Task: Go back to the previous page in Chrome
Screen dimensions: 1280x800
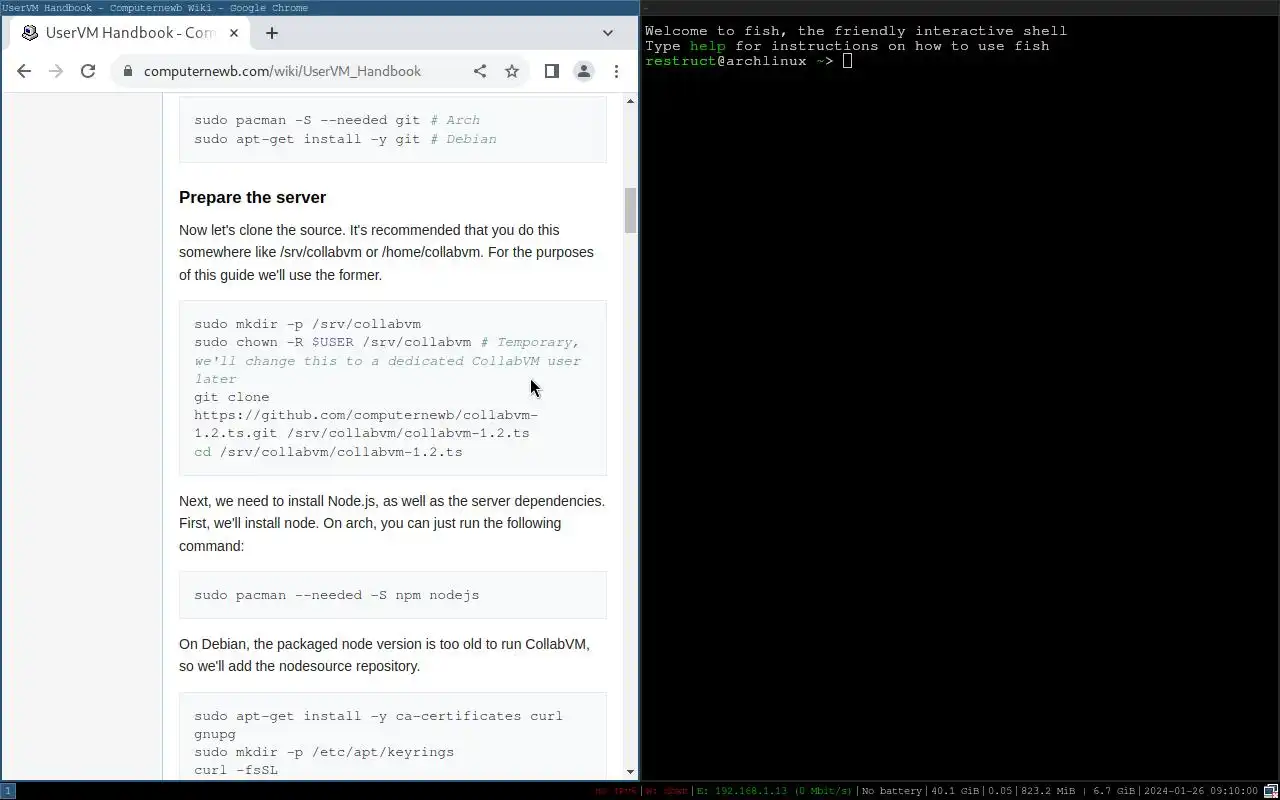Action: click(x=24, y=71)
